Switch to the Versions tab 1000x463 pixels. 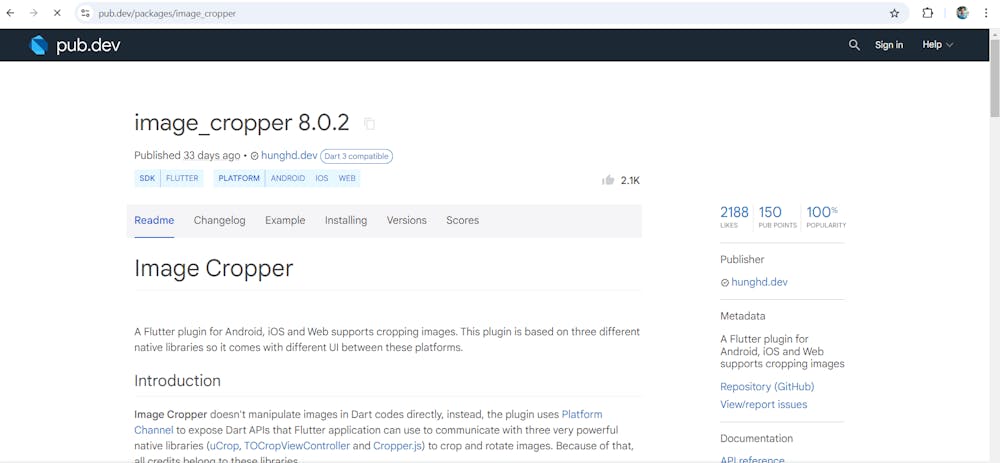point(406,221)
